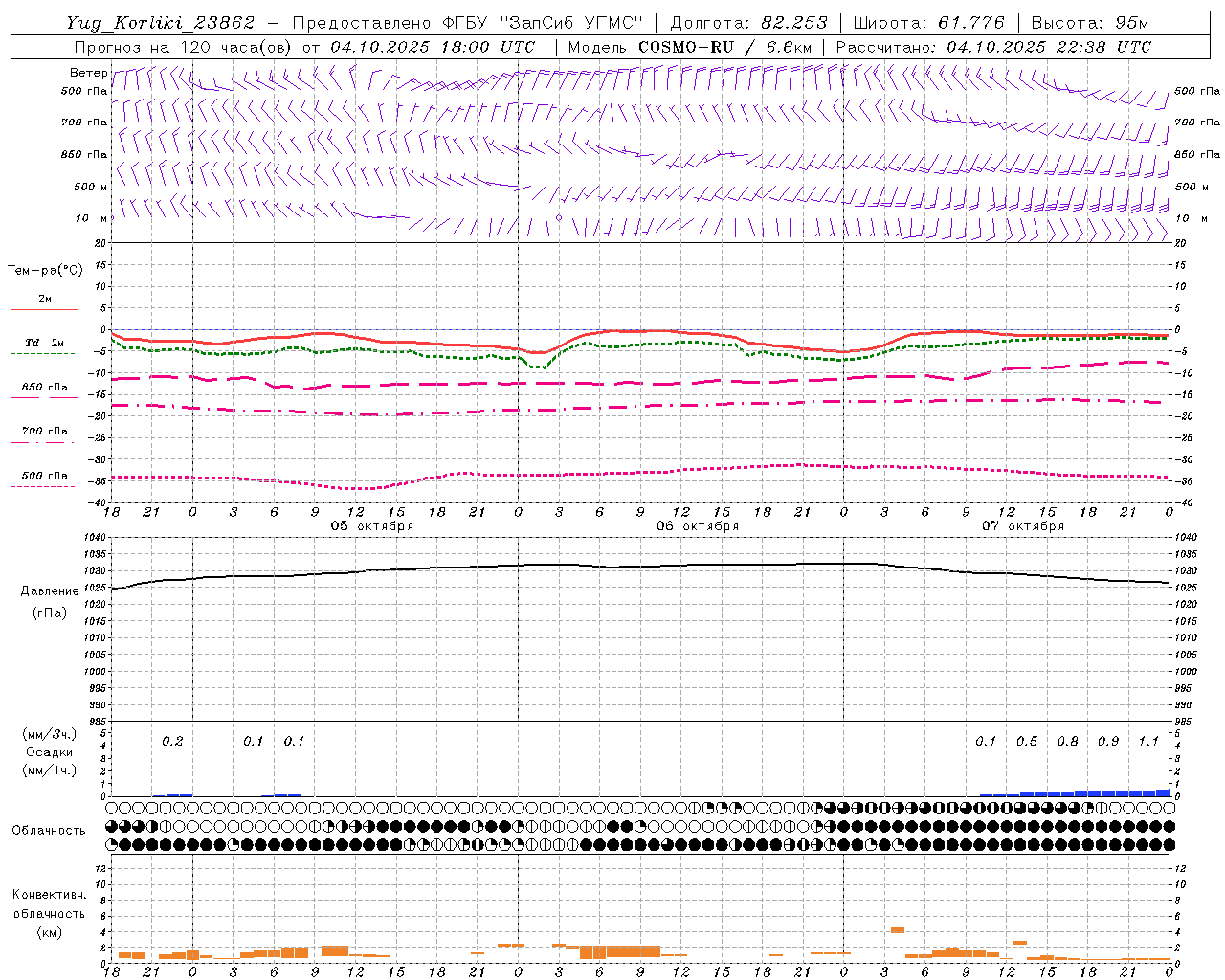Image resolution: width=1225 pixels, height=980 pixels.
Task: Click Рассчитано: 04.10.2025 22:38 UTC text
Action: tap(993, 47)
